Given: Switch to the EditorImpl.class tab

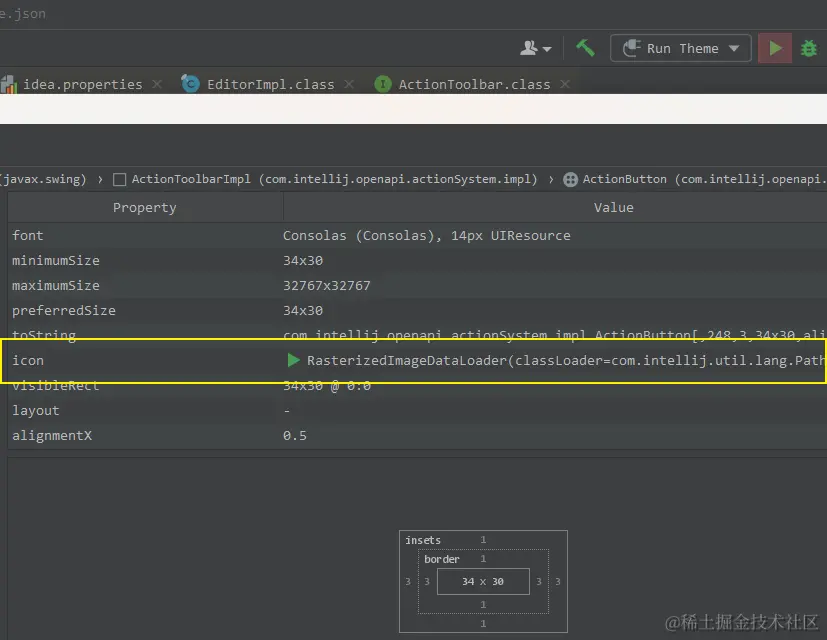Looking at the screenshot, I should (270, 84).
